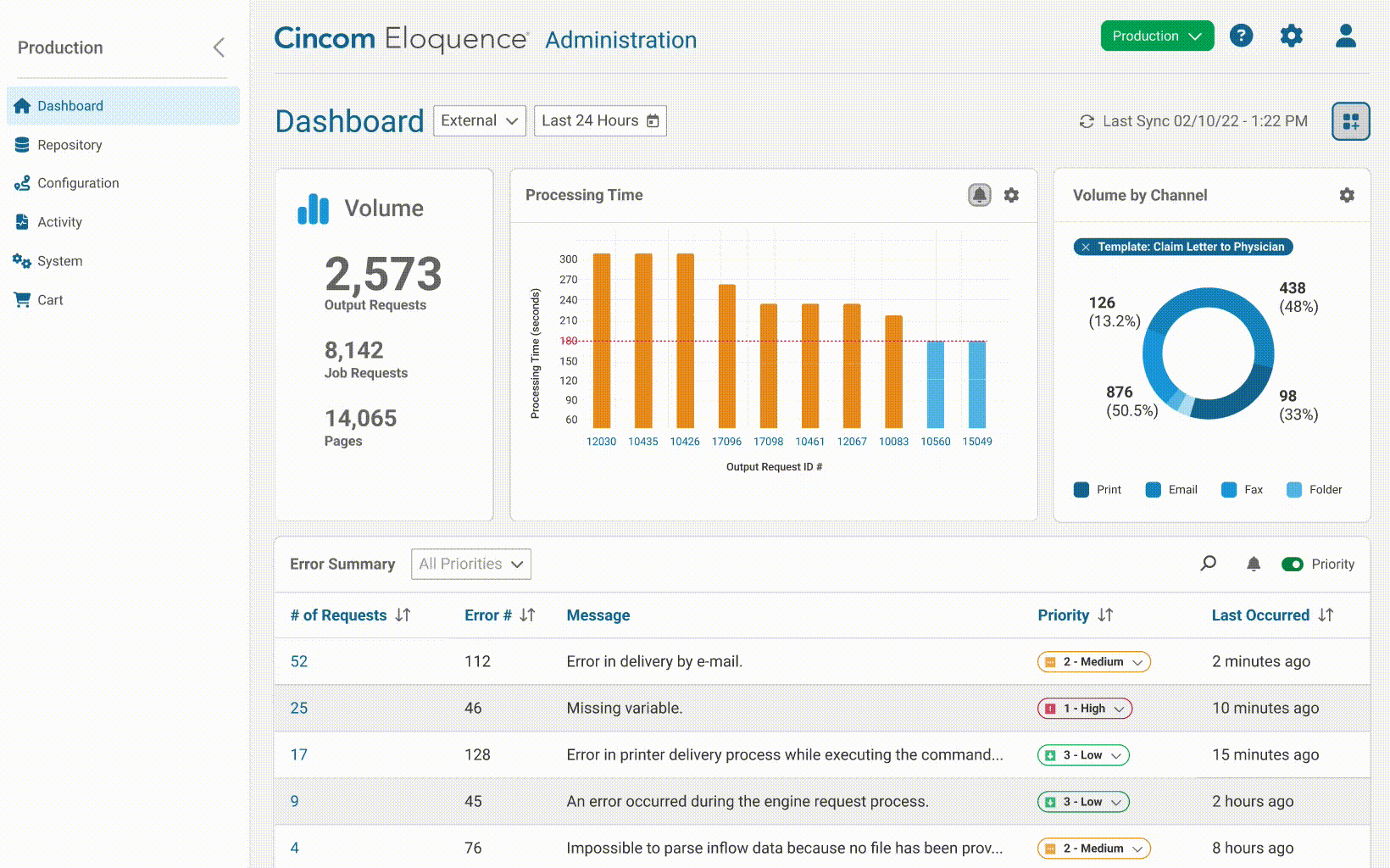The width and height of the screenshot is (1390, 868).
Task: Open System in the sidebar
Action: point(59,261)
